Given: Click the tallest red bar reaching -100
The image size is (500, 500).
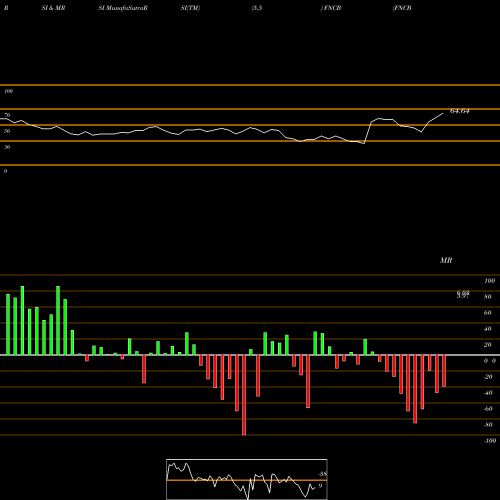Looking at the screenshot, I should [244, 395].
